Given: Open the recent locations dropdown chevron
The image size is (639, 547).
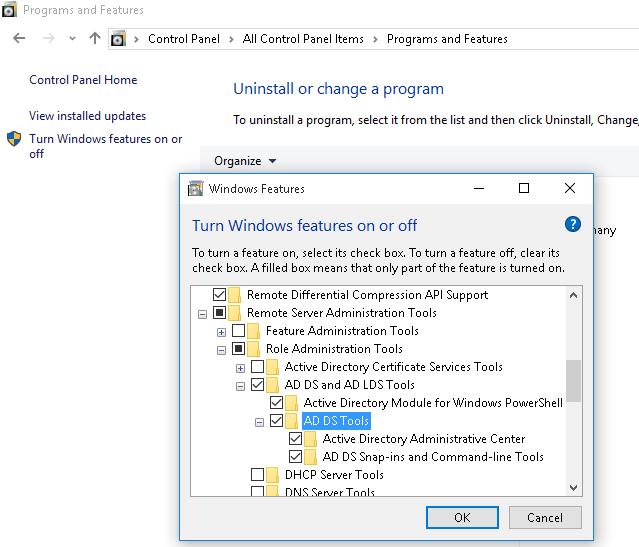Looking at the screenshot, I should pyautogui.click(x=72, y=39).
